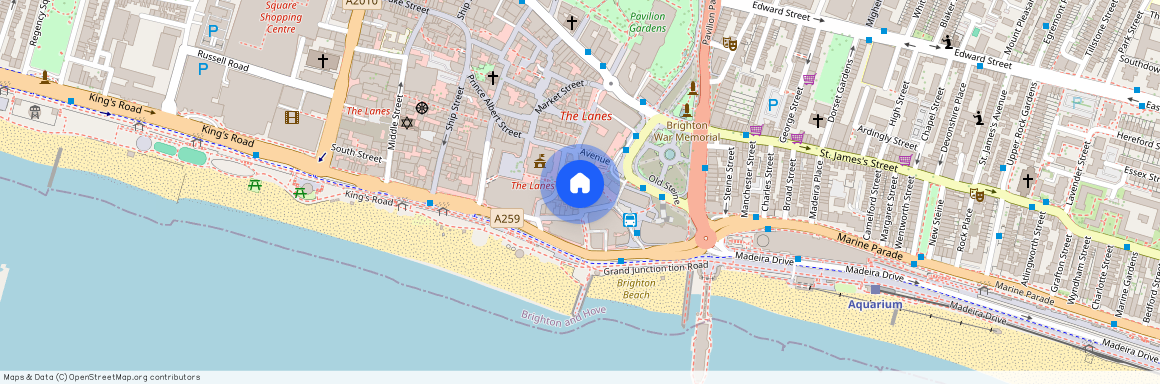Click the cinema film icon near South Street
This screenshot has height=384, width=1160.
[x=292, y=117]
